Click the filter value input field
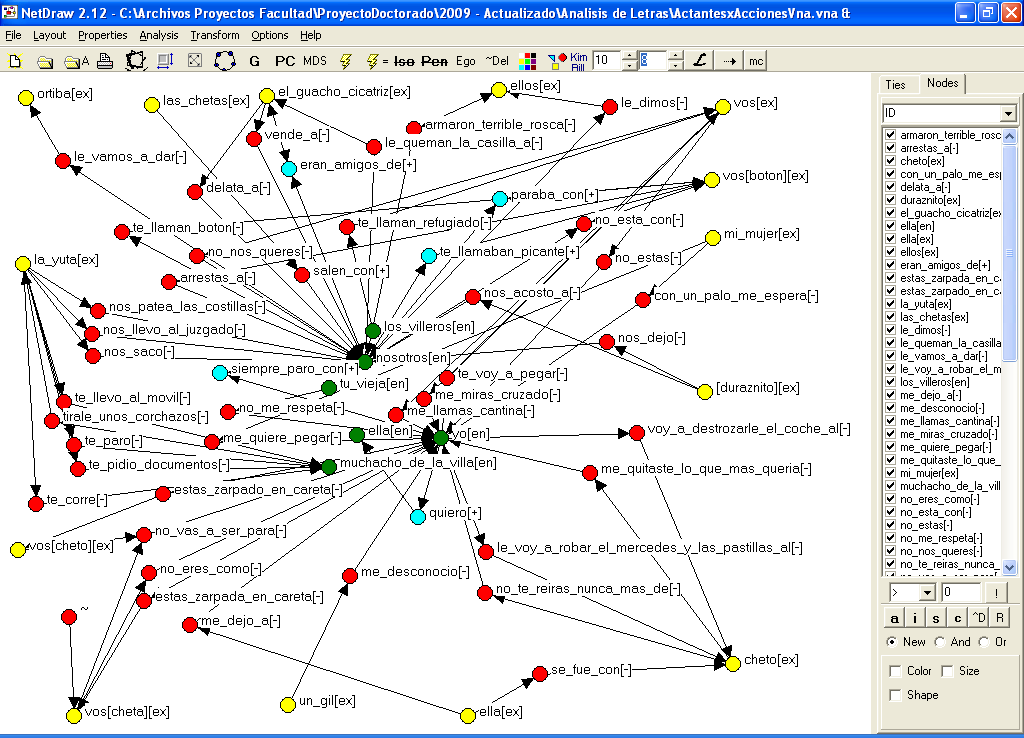The width and height of the screenshot is (1024, 738). pyautogui.click(x=961, y=592)
